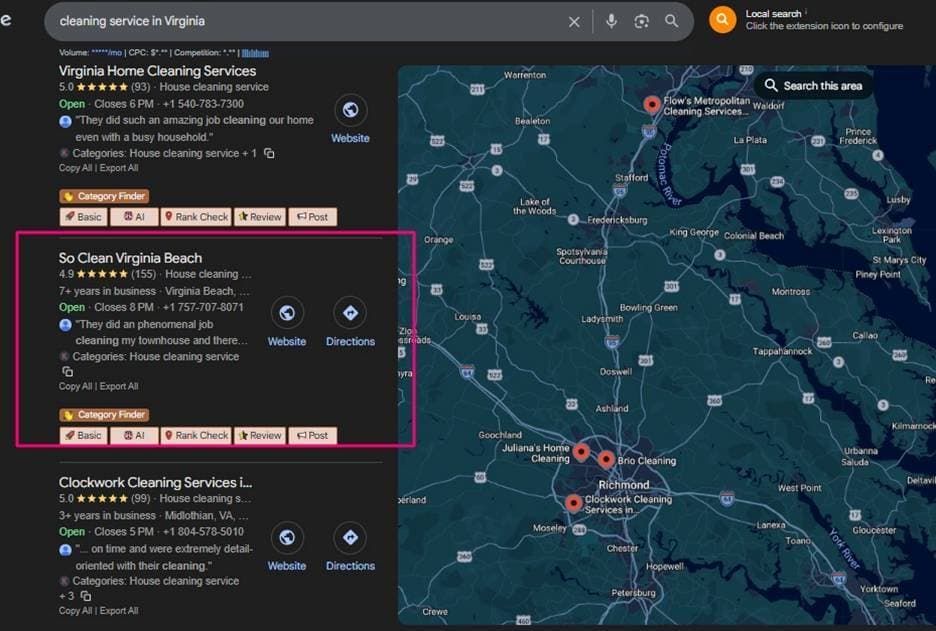This screenshot has height=631, width=936.
Task: Open the Google Lens image search icon
Action: pos(642,21)
